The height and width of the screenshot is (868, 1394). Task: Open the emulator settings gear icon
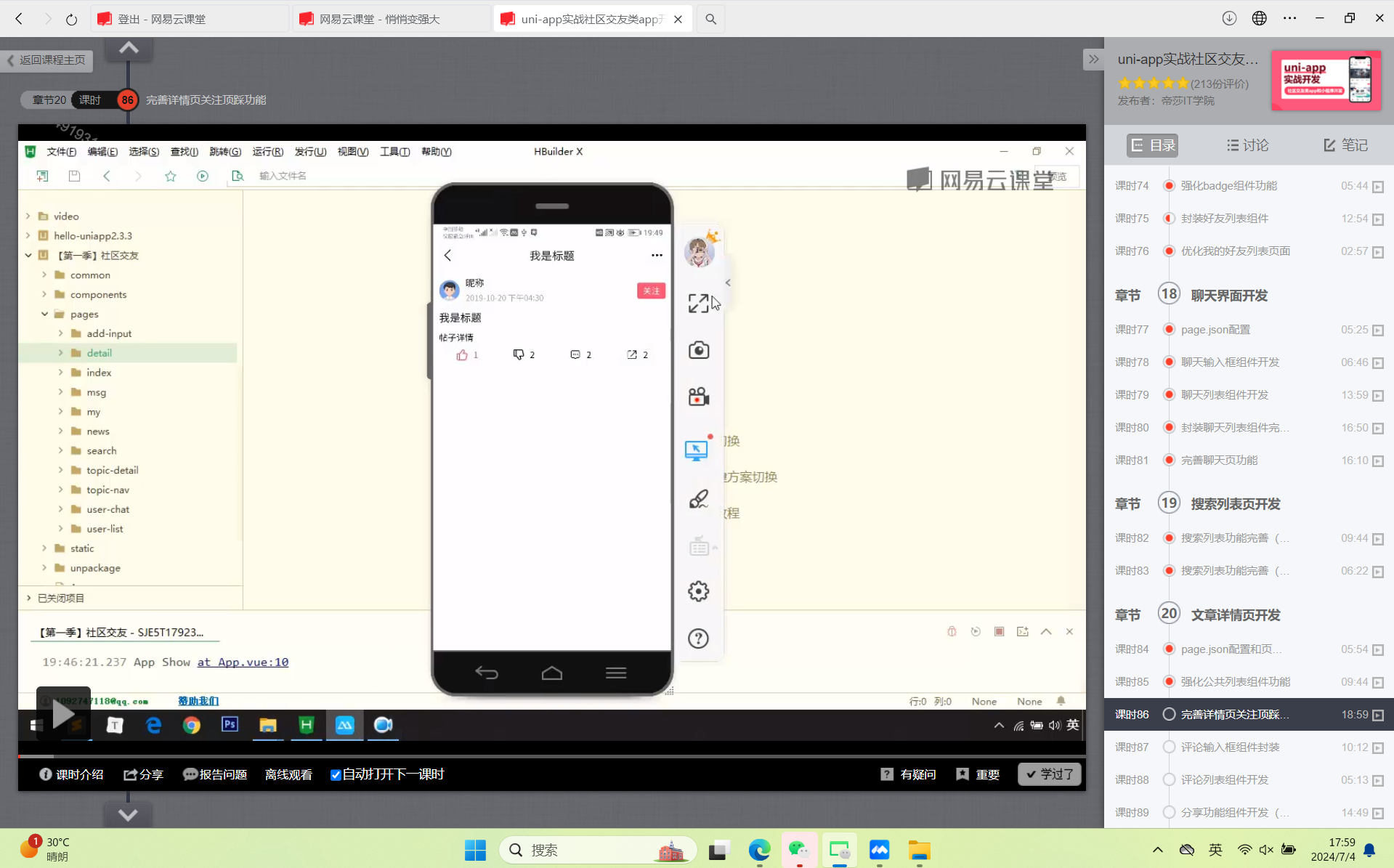coord(698,591)
